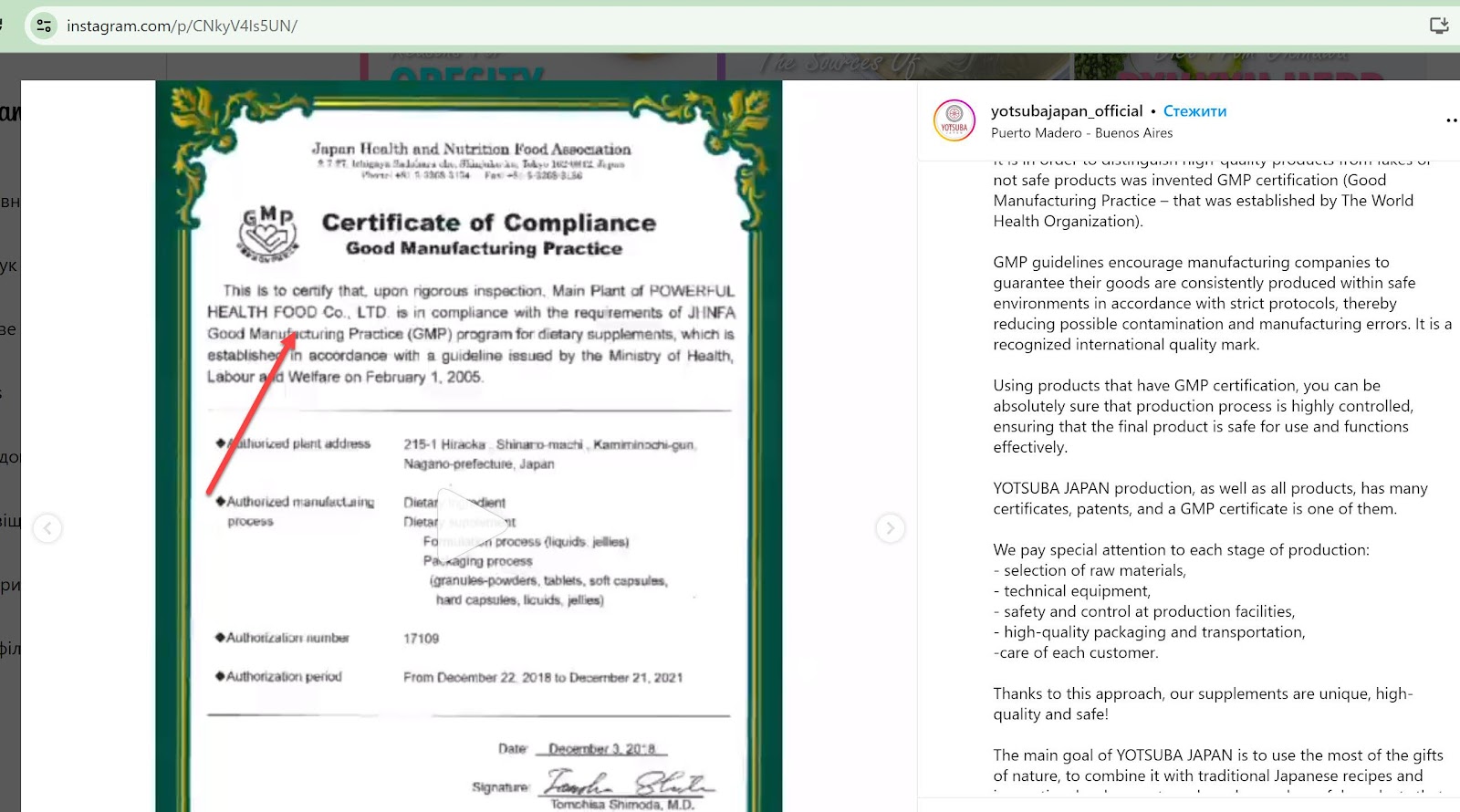The width and height of the screenshot is (1460, 812).
Task: Click the GMP heart logo on the certificate
Action: pos(267,234)
